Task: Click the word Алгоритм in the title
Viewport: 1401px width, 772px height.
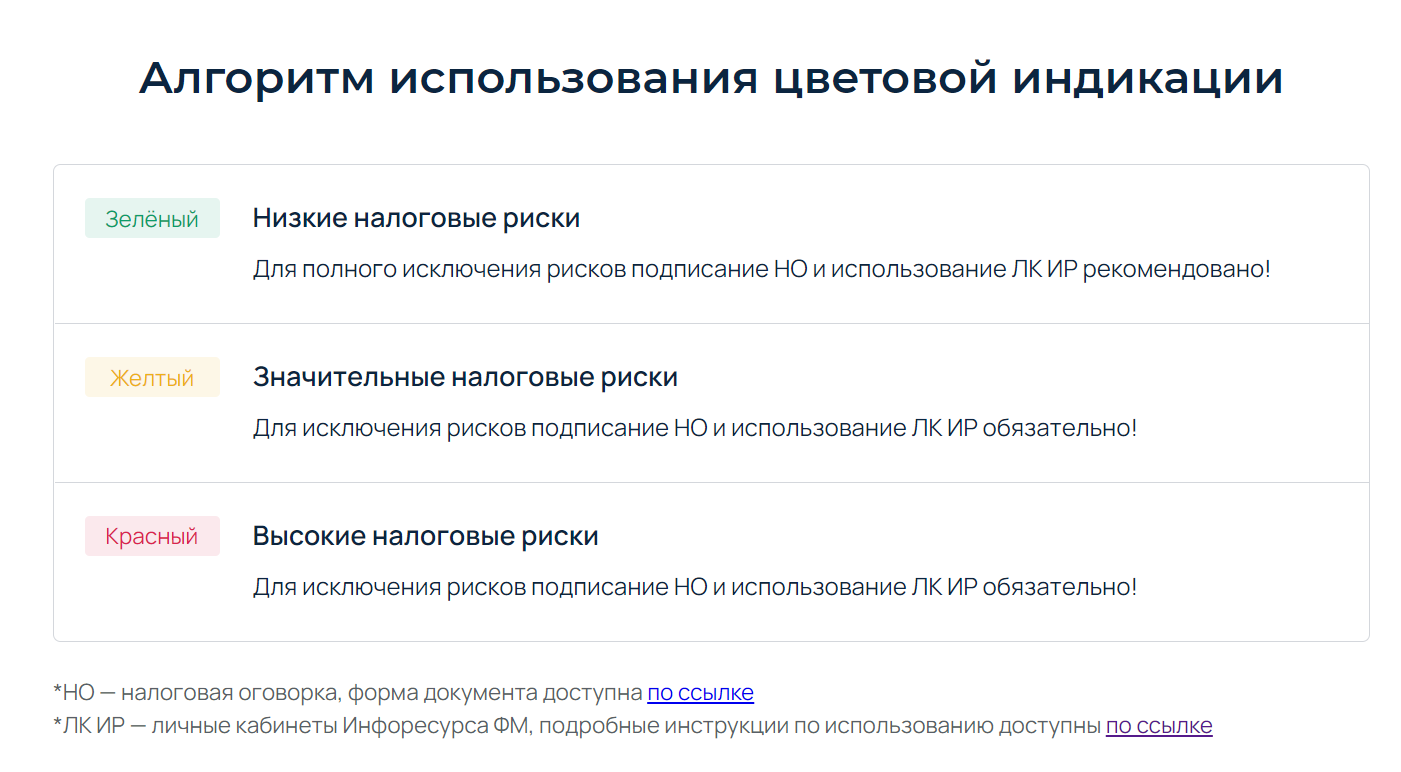Action: tap(255, 79)
